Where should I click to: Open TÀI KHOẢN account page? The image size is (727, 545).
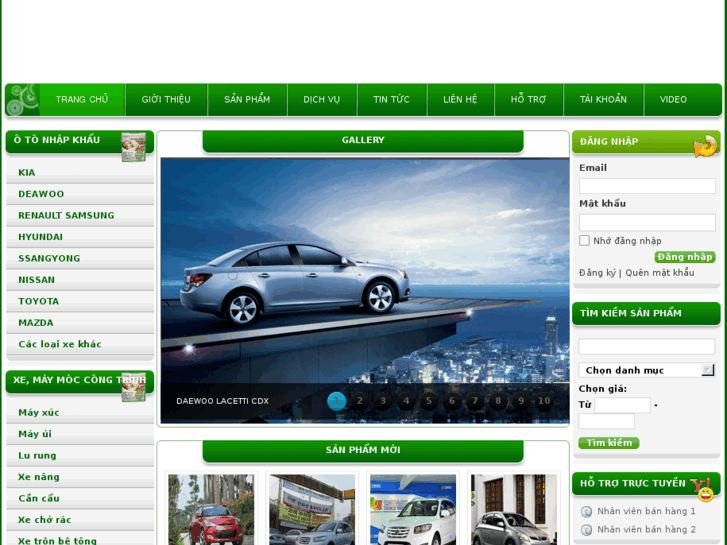click(x=603, y=99)
